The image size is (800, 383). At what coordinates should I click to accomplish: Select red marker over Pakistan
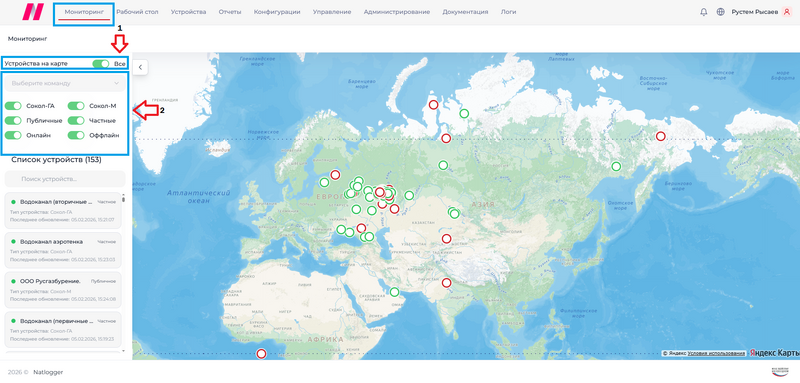click(x=446, y=283)
